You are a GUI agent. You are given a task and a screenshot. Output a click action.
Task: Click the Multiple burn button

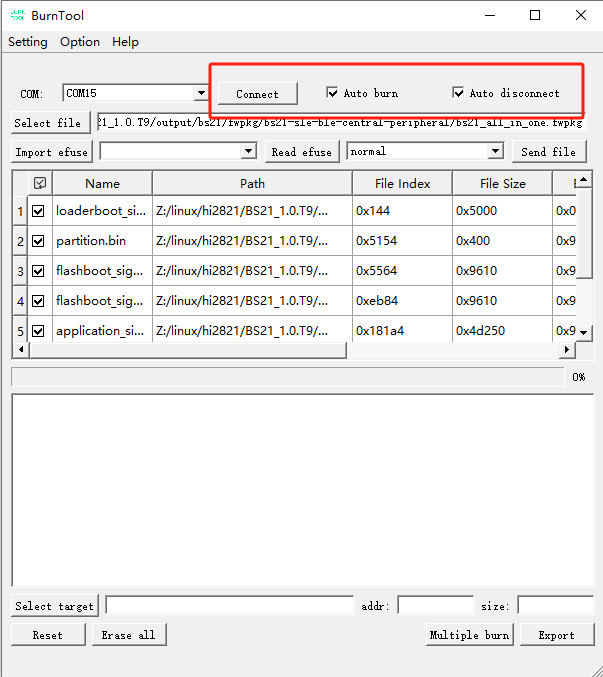click(469, 635)
